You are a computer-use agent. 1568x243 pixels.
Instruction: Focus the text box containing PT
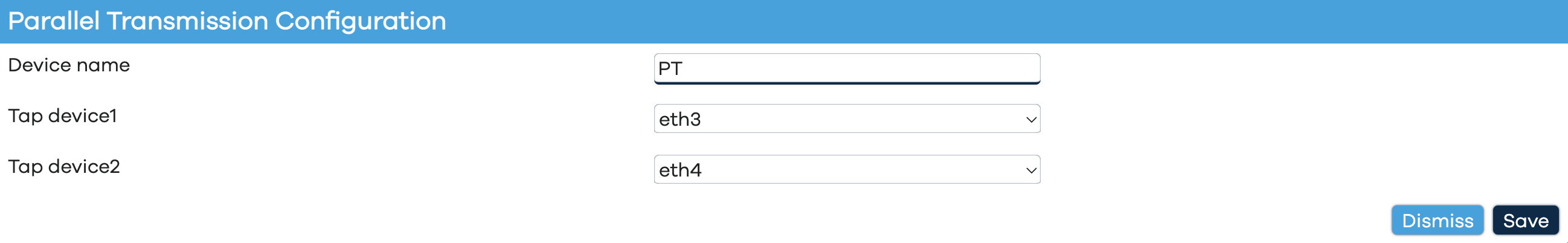point(847,68)
